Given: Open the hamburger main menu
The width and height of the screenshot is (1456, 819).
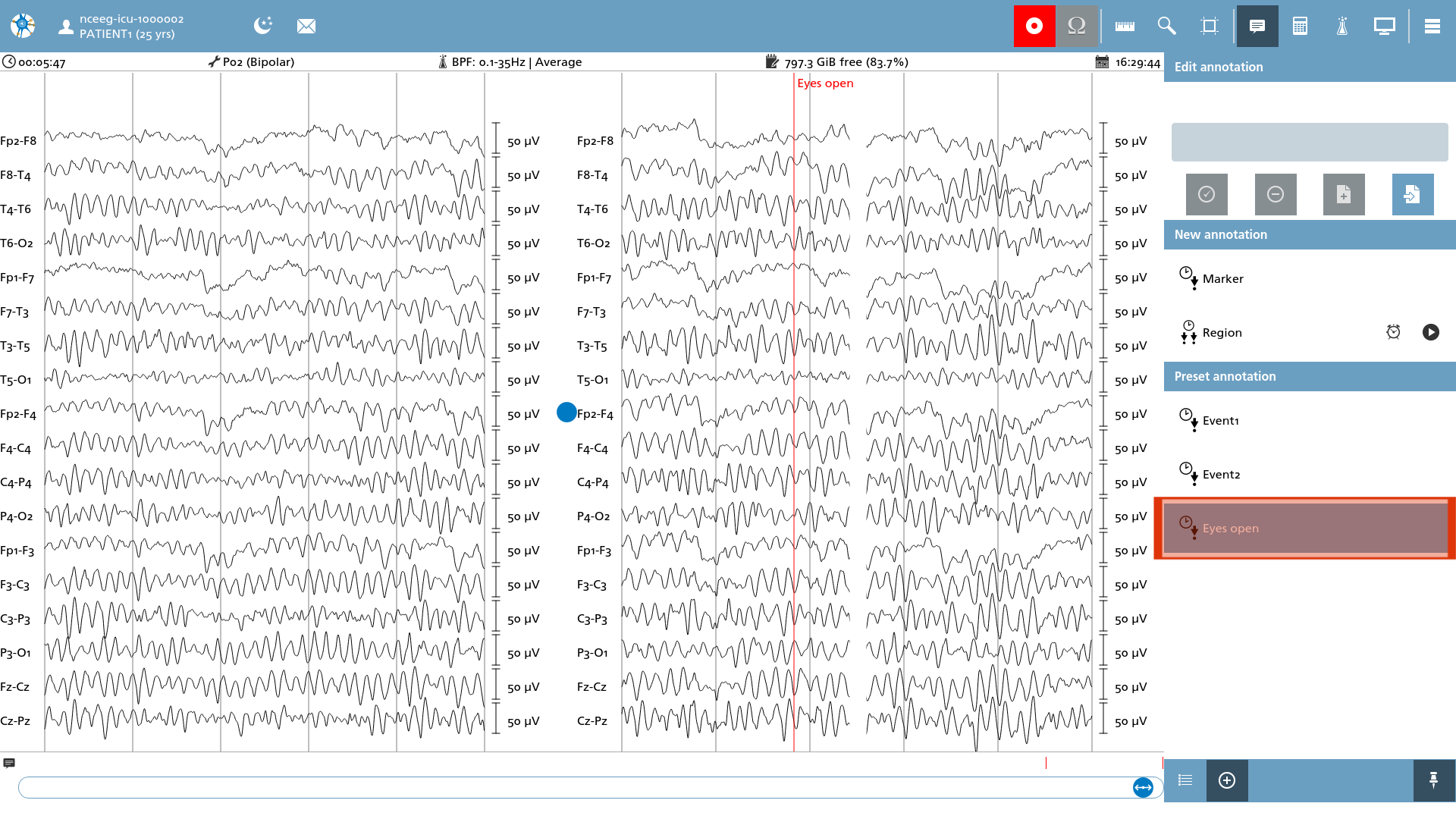Looking at the screenshot, I should pyautogui.click(x=1432, y=26).
